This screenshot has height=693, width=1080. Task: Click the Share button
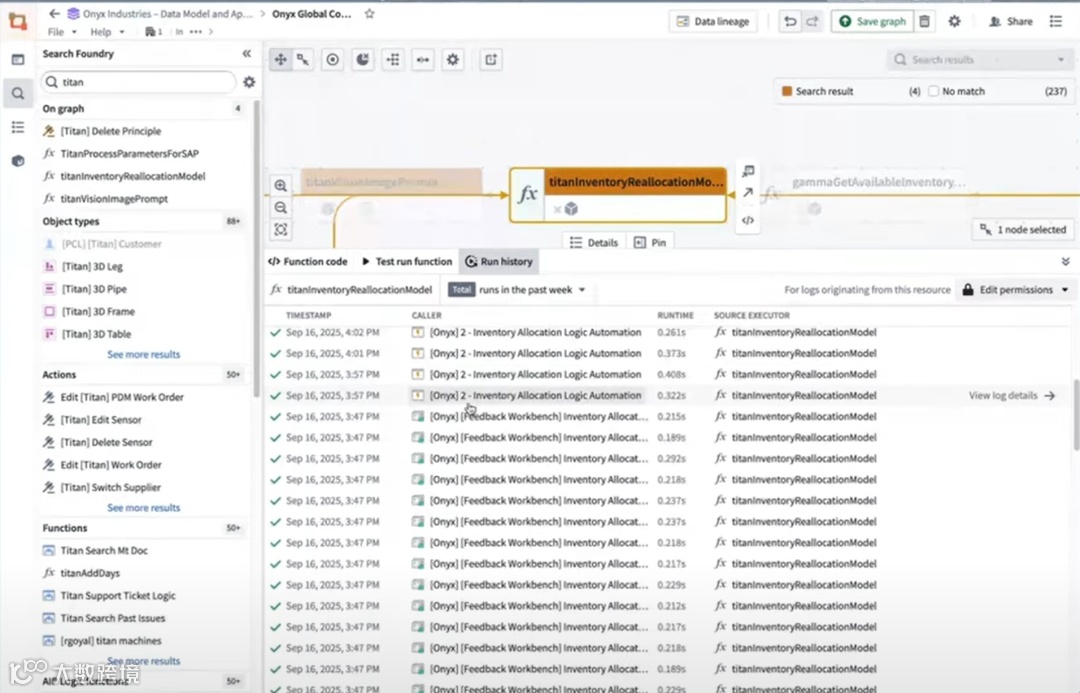pyautogui.click(x=1010, y=21)
